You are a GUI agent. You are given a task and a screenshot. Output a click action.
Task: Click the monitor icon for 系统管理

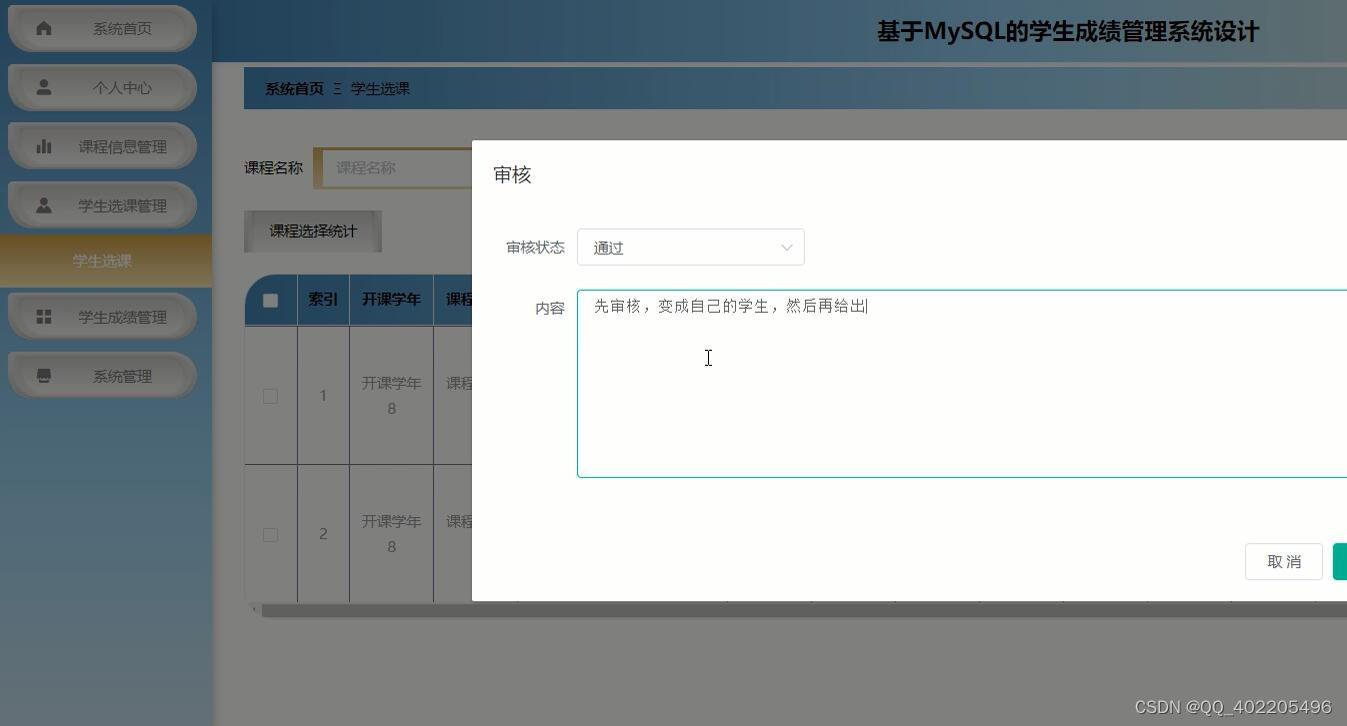[44, 375]
